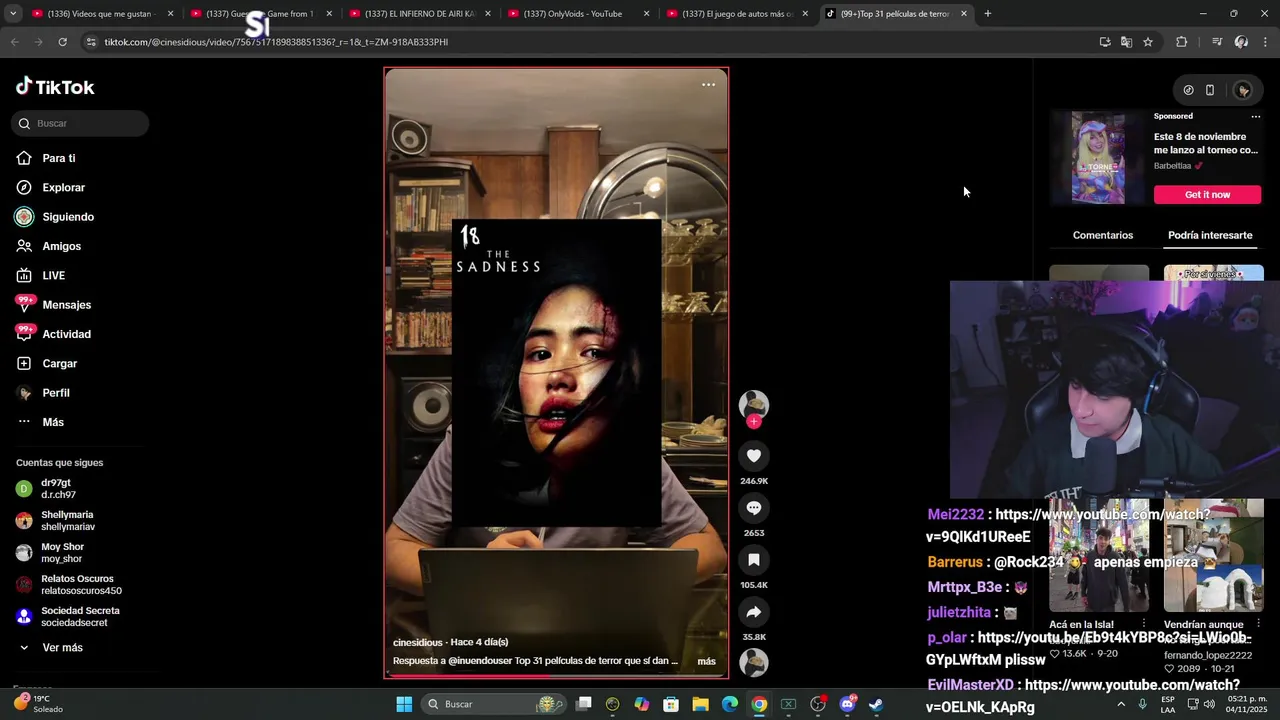Expand the caption with más
The height and width of the screenshot is (720, 1280).
(x=706, y=661)
